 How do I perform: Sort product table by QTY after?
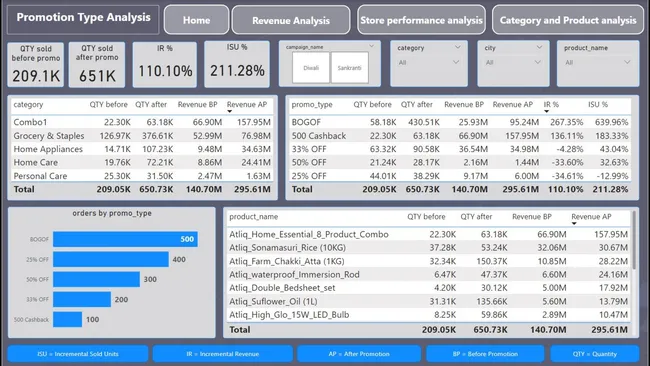476,217
